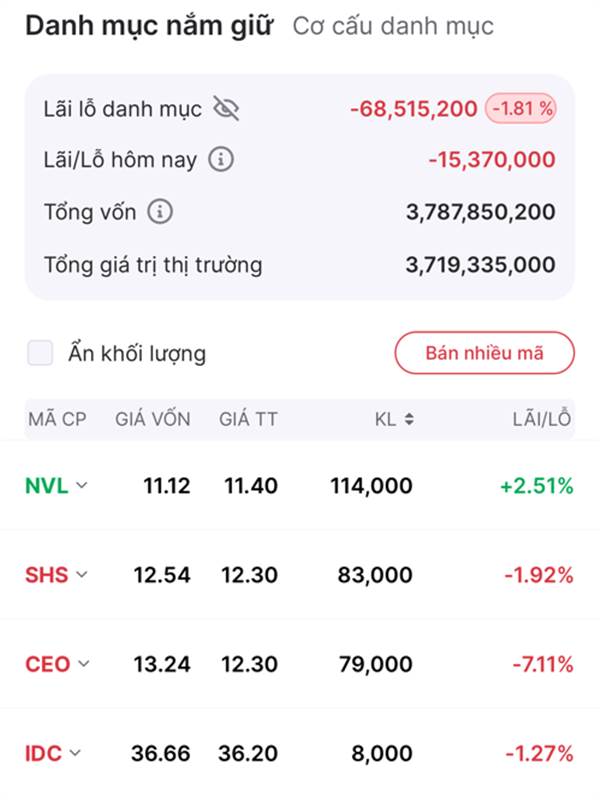The width and height of the screenshot is (600, 800).
Task: Open info icon beside Lãi/Lỗ hôm nay
Action: coord(221,160)
